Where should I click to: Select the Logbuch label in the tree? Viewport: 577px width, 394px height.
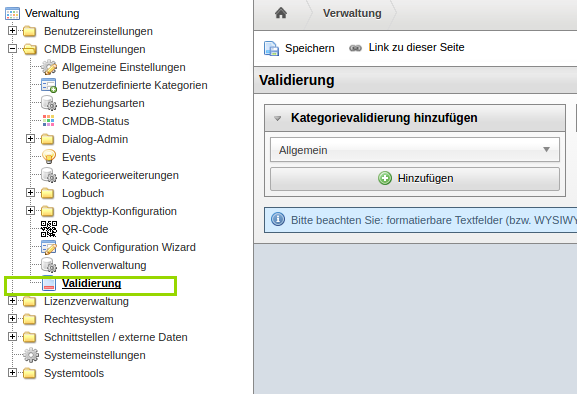(83, 194)
